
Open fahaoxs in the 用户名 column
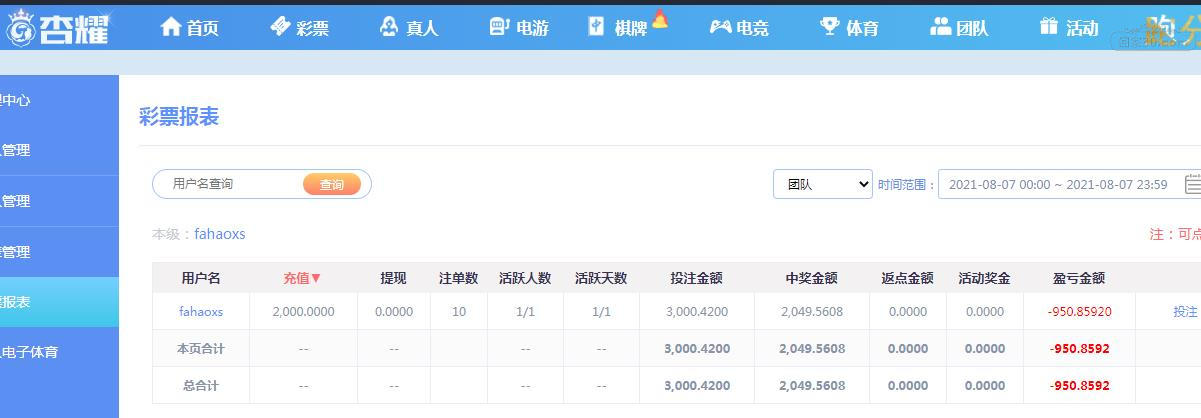pyautogui.click(x=201, y=311)
